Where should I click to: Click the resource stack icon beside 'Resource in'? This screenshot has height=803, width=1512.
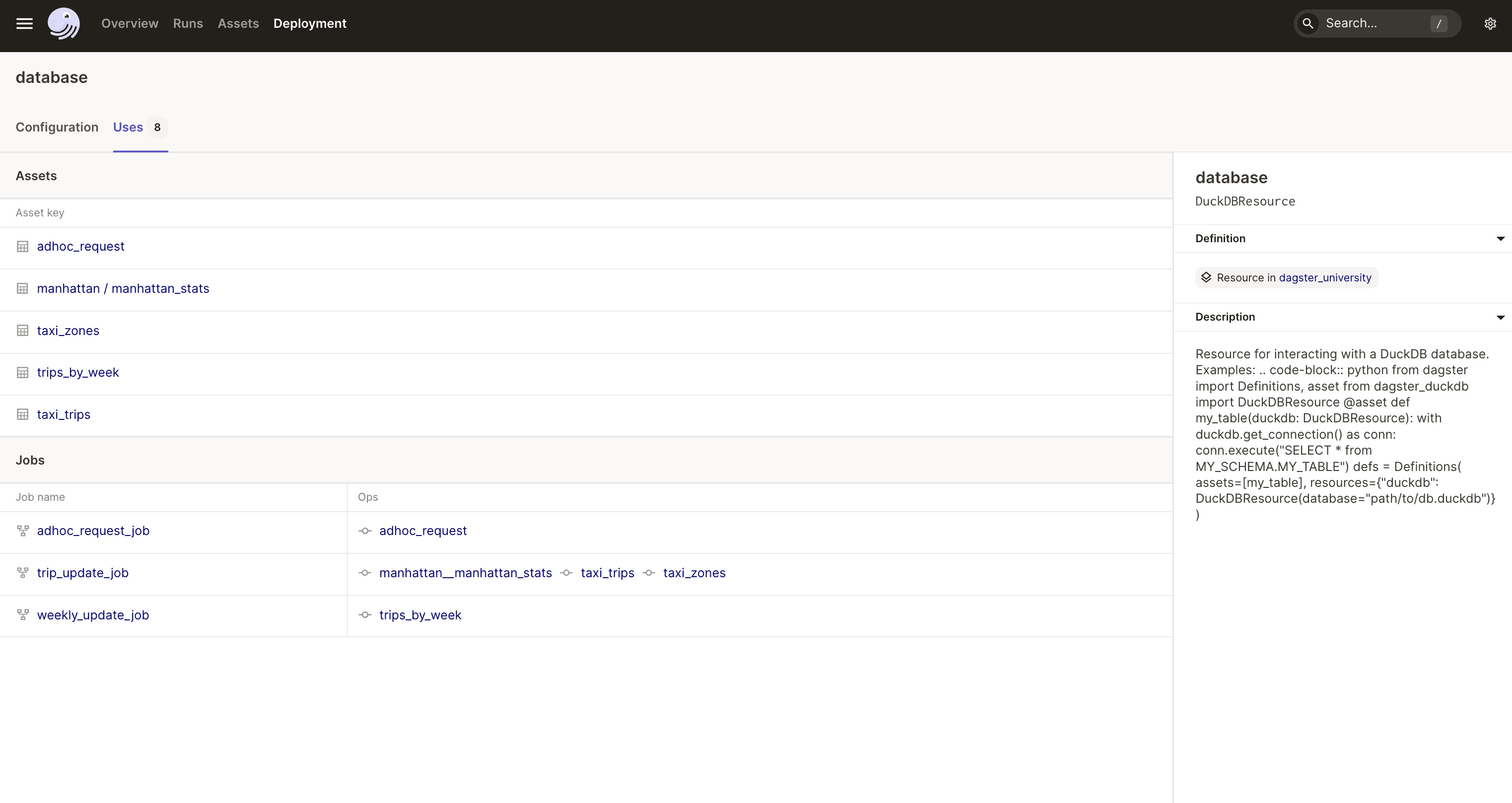click(1207, 277)
